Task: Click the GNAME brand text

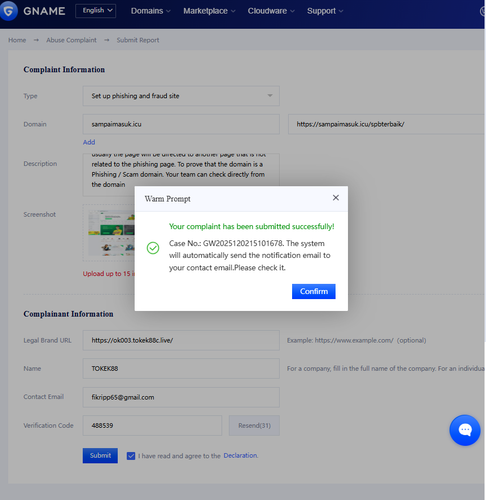Action: (x=44, y=11)
